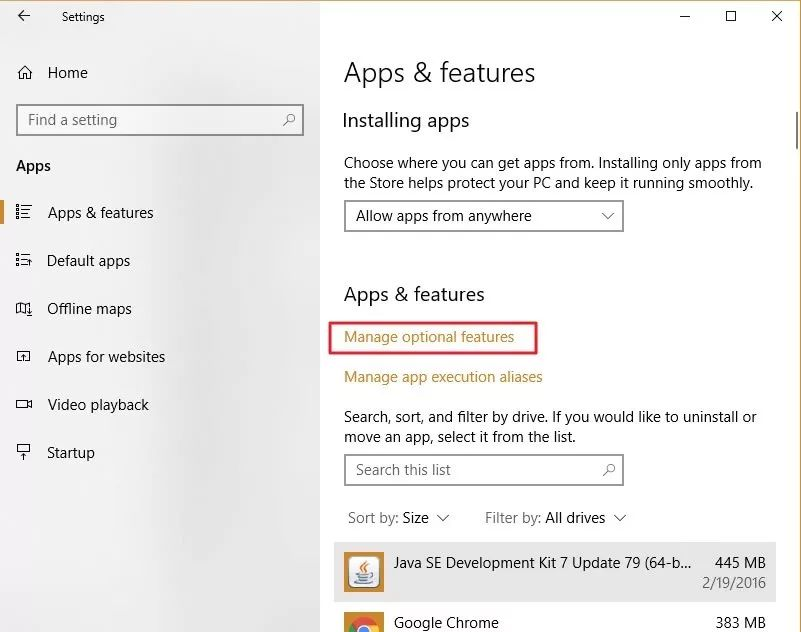The height and width of the screenshot is (632, 801).
Task: Open Manage app execution aliases link
Action: tap(443, 377)
